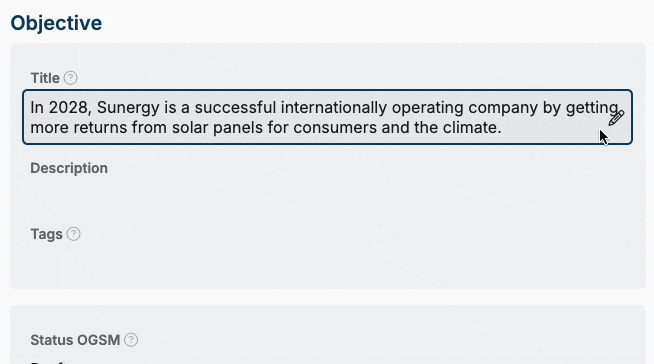The image size is (654, 364).
Task: Select the Objective heading
Action: coord(56,23)
